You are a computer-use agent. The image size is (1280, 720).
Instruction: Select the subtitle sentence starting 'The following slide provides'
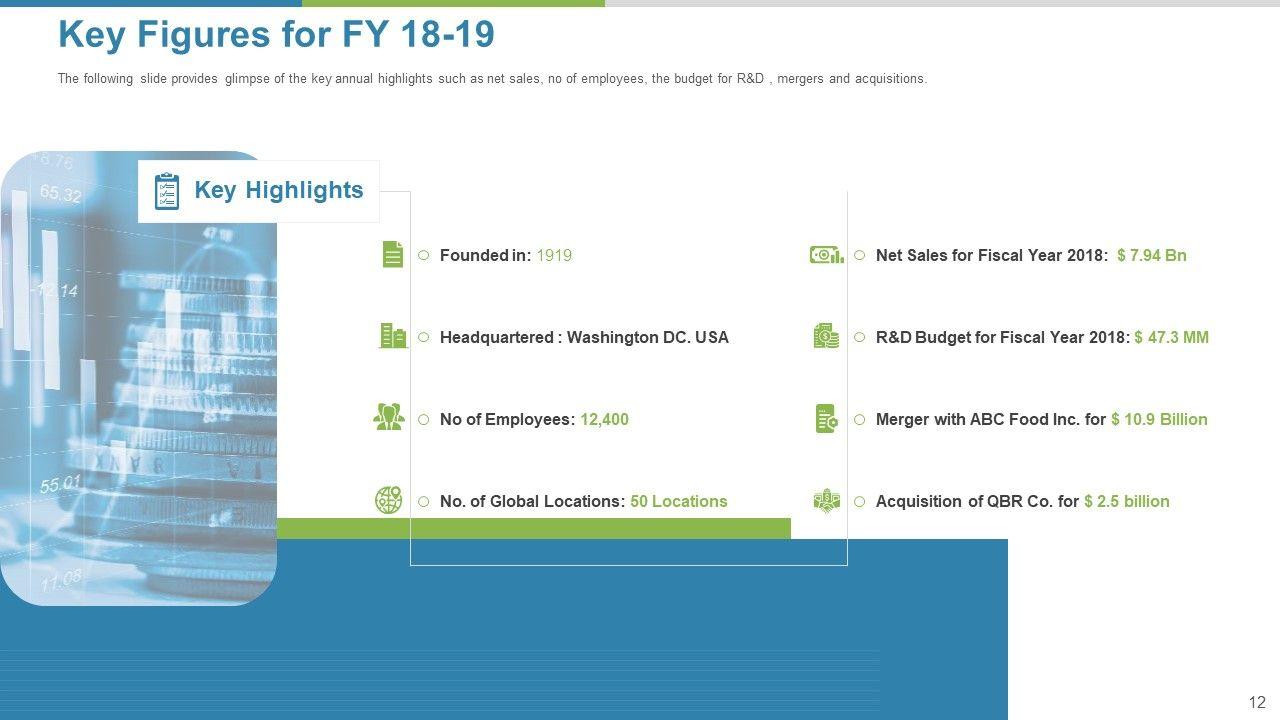(x=492, y=79)
